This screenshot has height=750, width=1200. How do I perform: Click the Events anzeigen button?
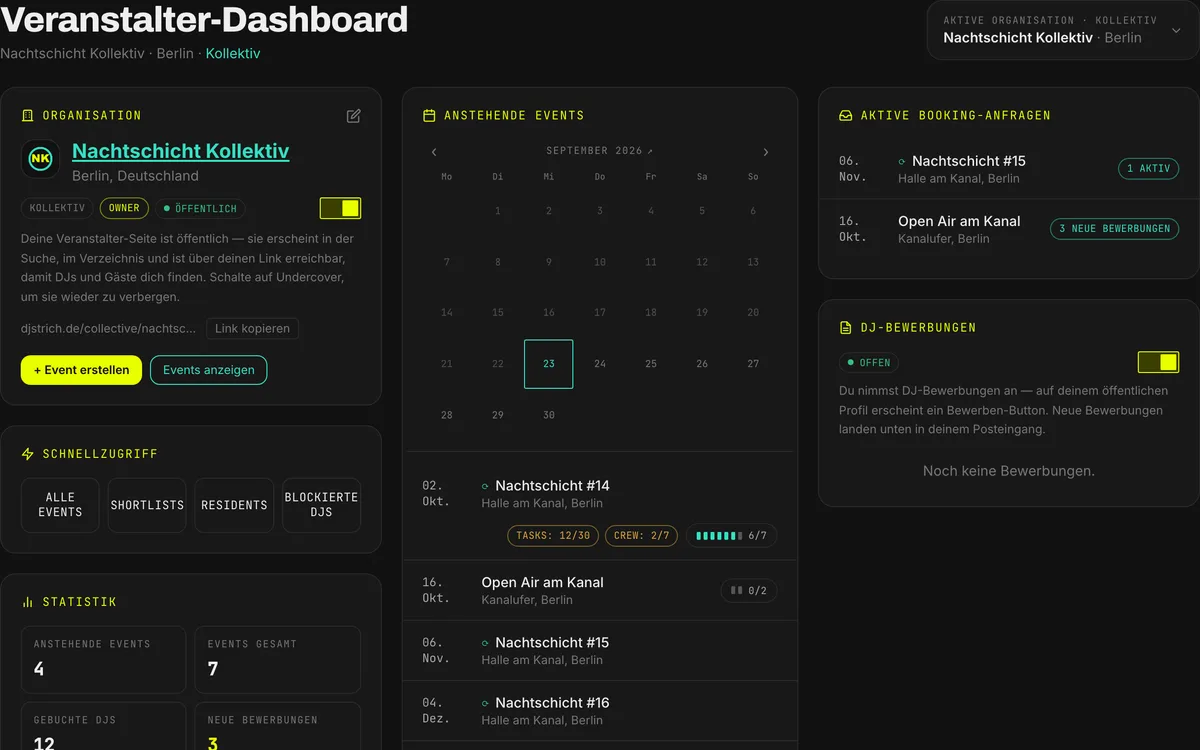208,370
